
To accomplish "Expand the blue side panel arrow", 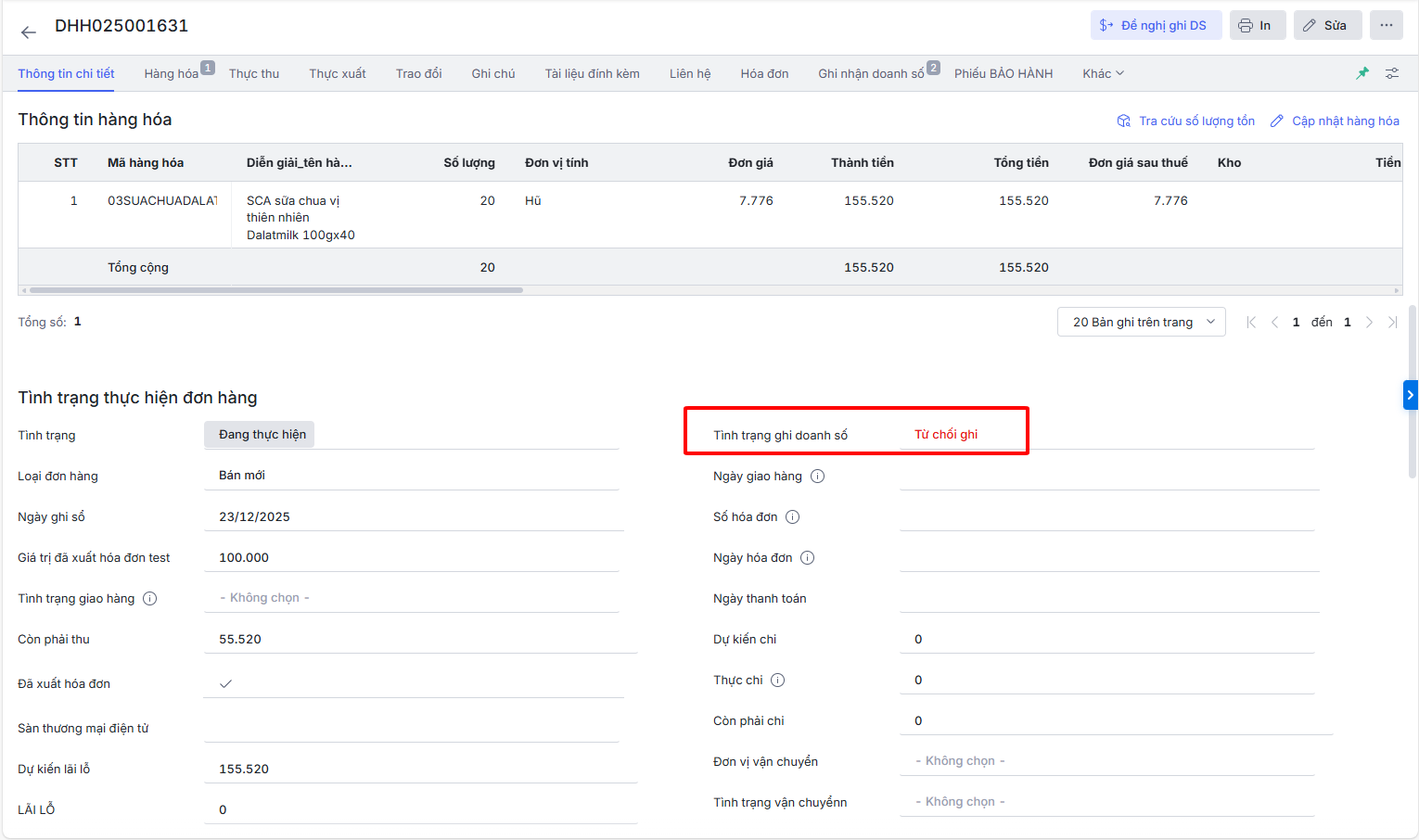I will point(1410,395).
